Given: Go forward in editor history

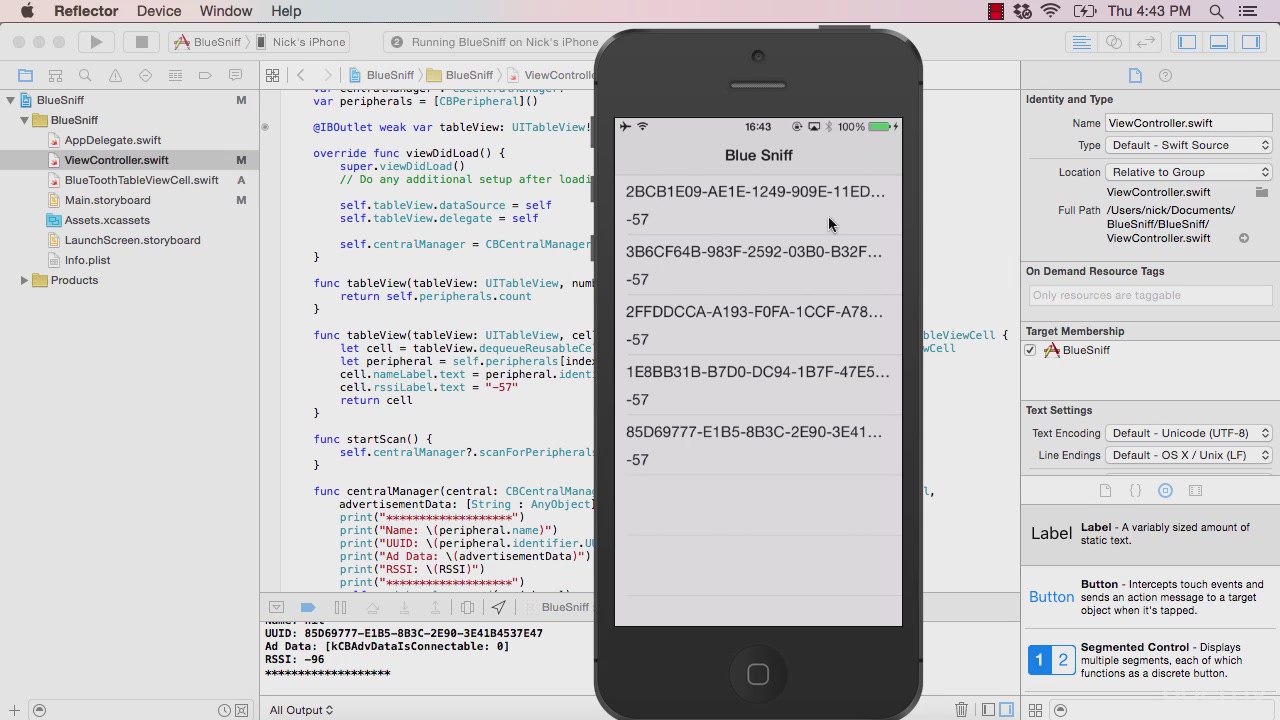Looking at the screenshot, I should coord(329,75).
